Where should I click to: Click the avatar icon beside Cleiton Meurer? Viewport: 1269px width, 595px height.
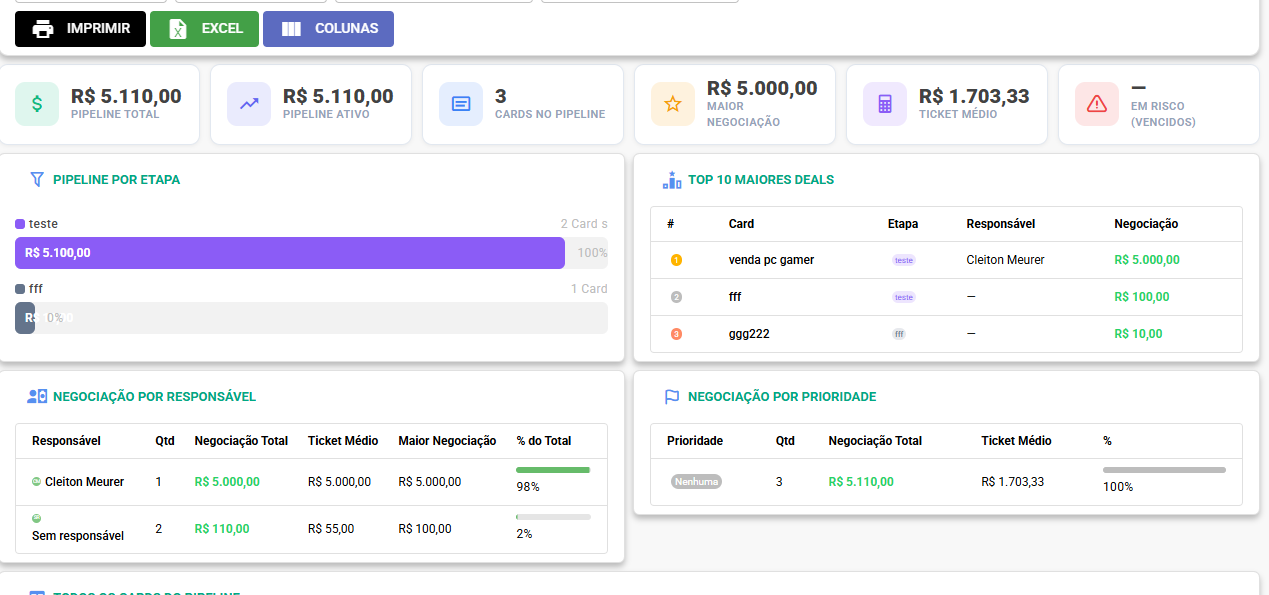point(37,482)
